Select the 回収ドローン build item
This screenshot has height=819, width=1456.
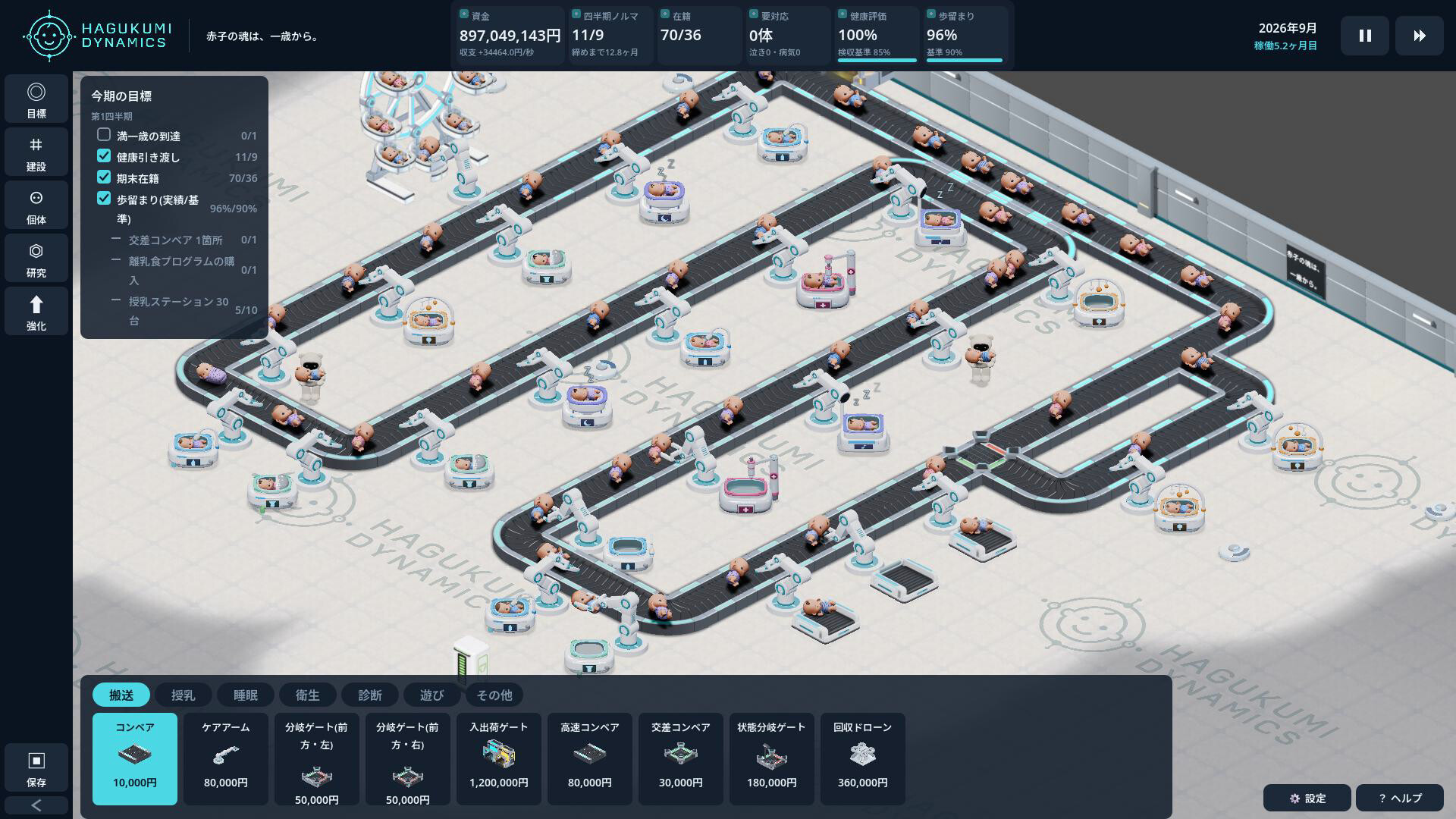863,758
